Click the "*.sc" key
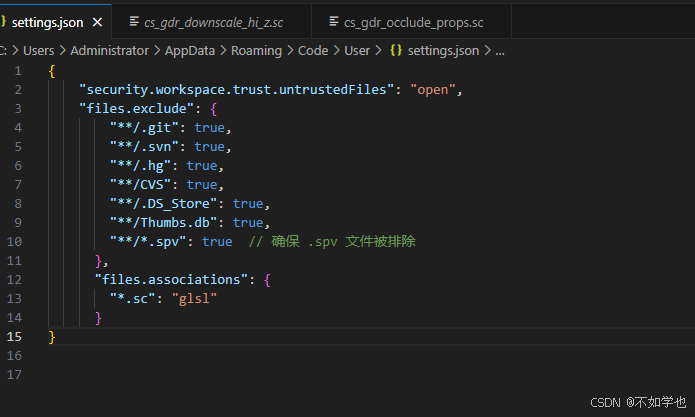Screen dimensions: 695x417 coord(133,299)
